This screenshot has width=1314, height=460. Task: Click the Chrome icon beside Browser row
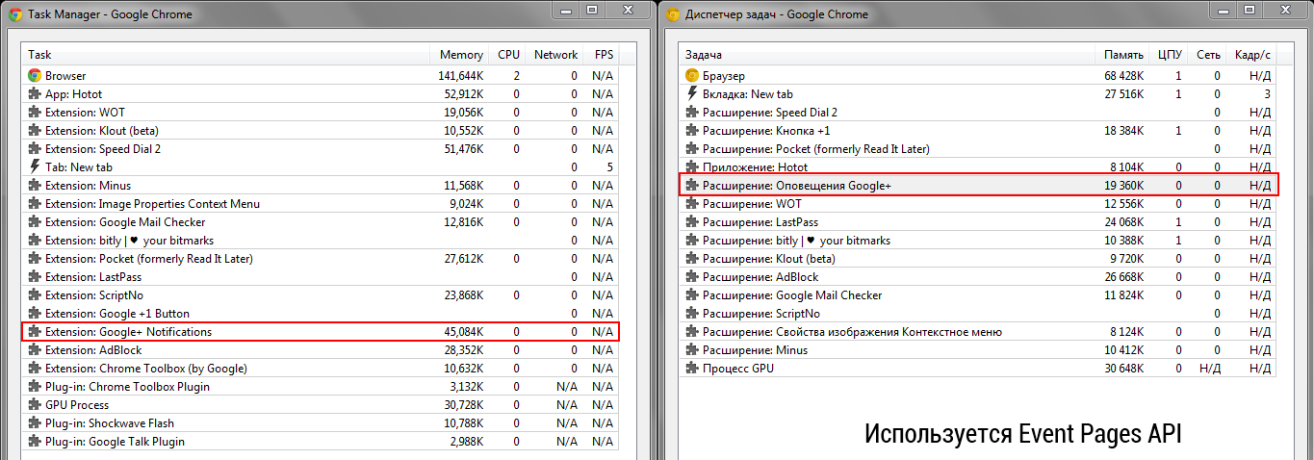34,76
